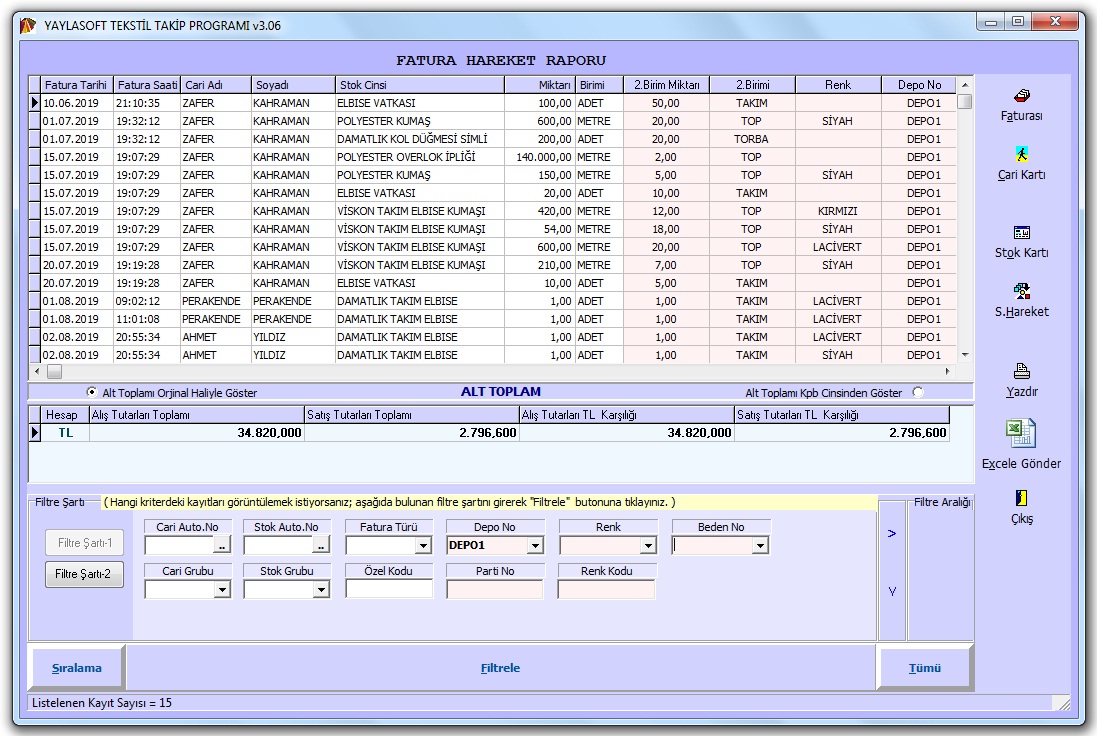Click the Özel Kodu input field

[389, 589]
